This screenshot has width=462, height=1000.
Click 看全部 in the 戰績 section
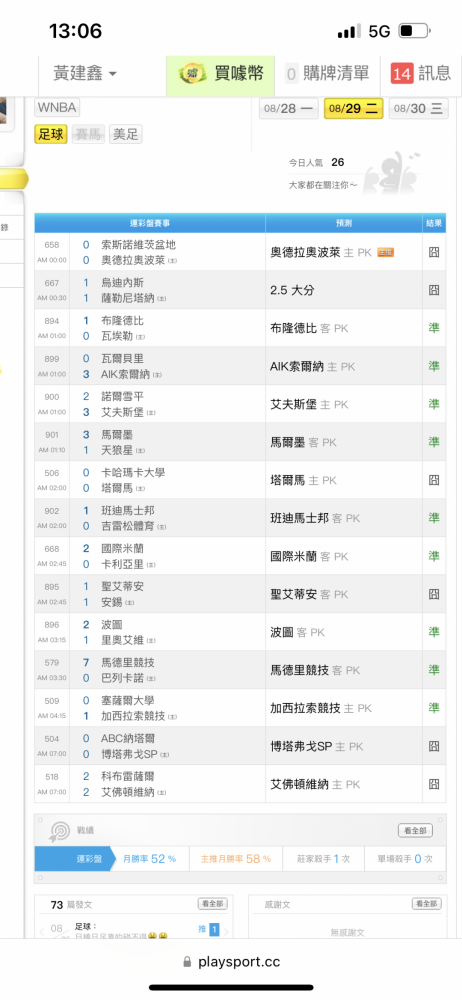coord(415,830)
